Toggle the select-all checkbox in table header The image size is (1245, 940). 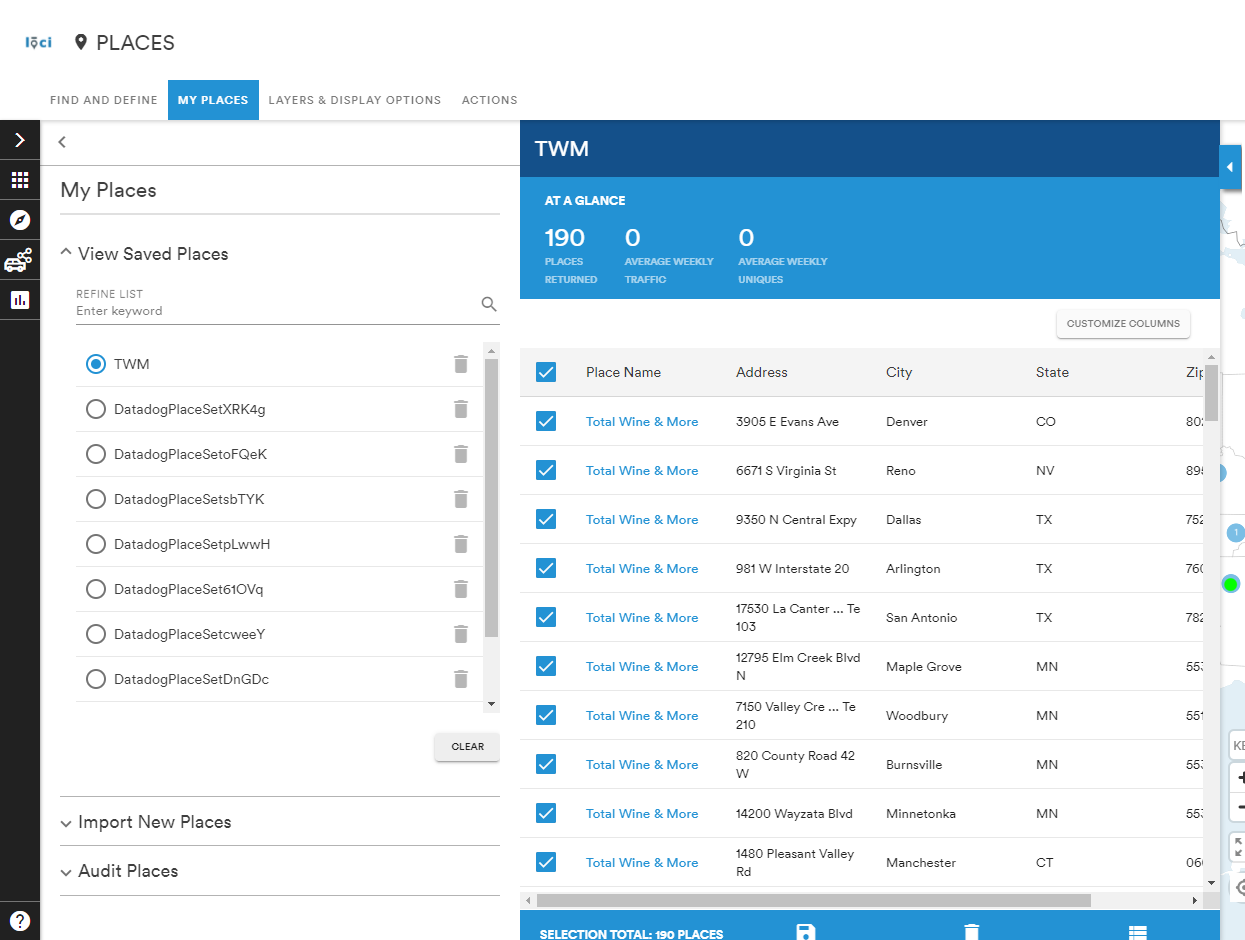coord(546,372)
